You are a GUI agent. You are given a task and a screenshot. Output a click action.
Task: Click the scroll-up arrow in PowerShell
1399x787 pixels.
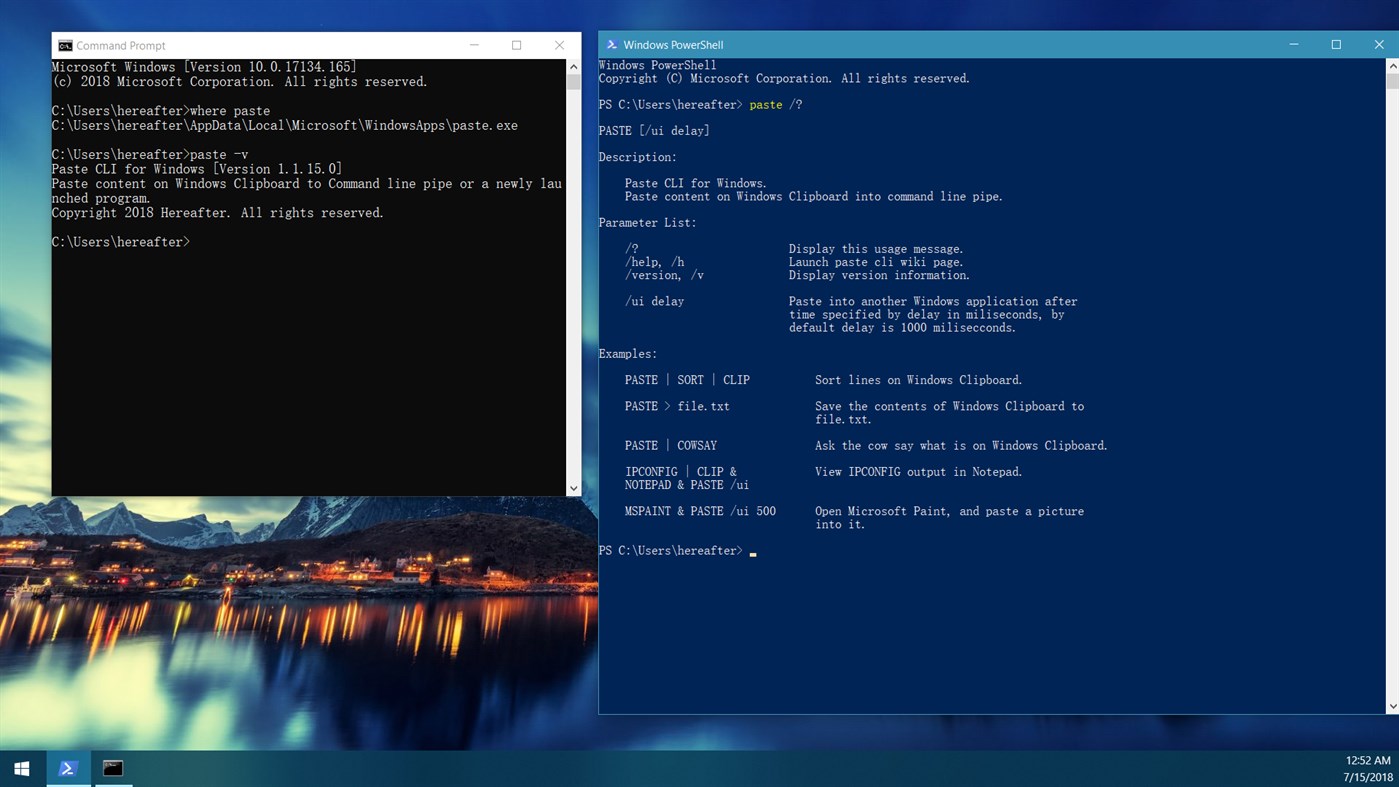[x=1391, y=65]
